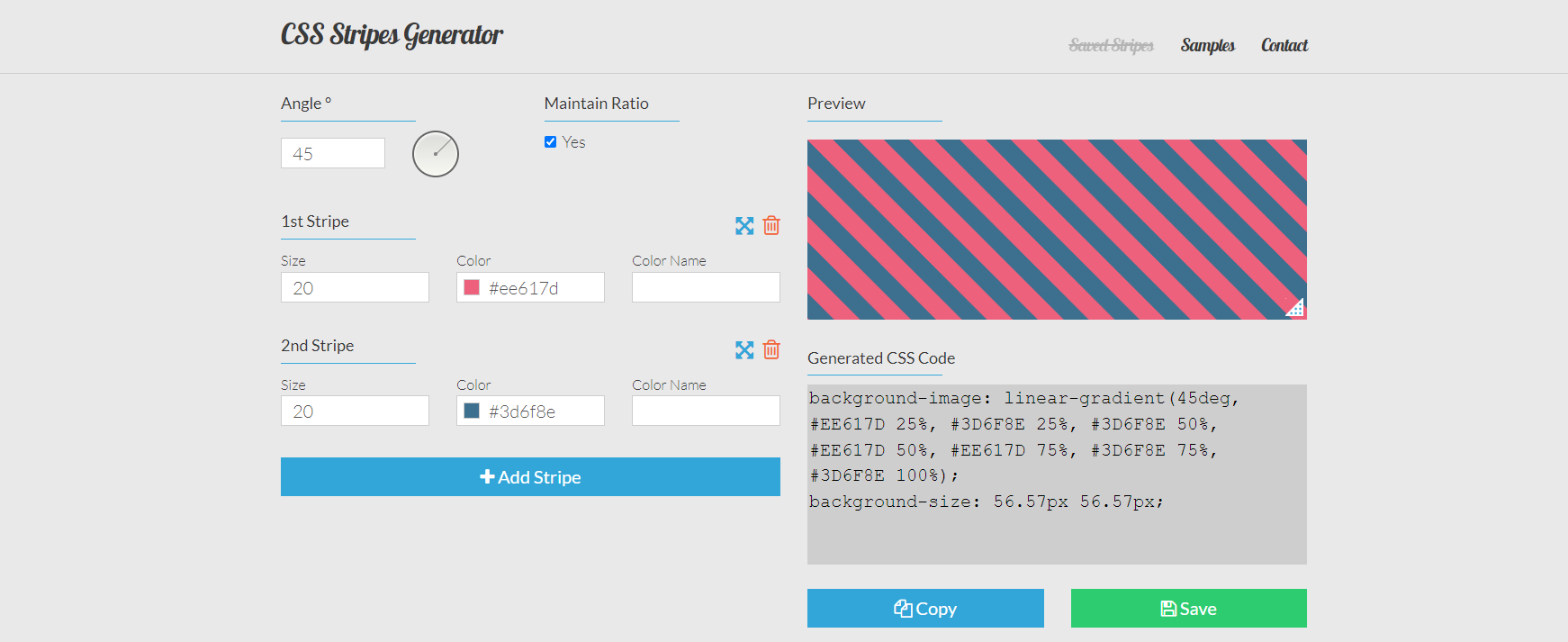
Task: Open the Contact page
Action: click(1284, 45)
